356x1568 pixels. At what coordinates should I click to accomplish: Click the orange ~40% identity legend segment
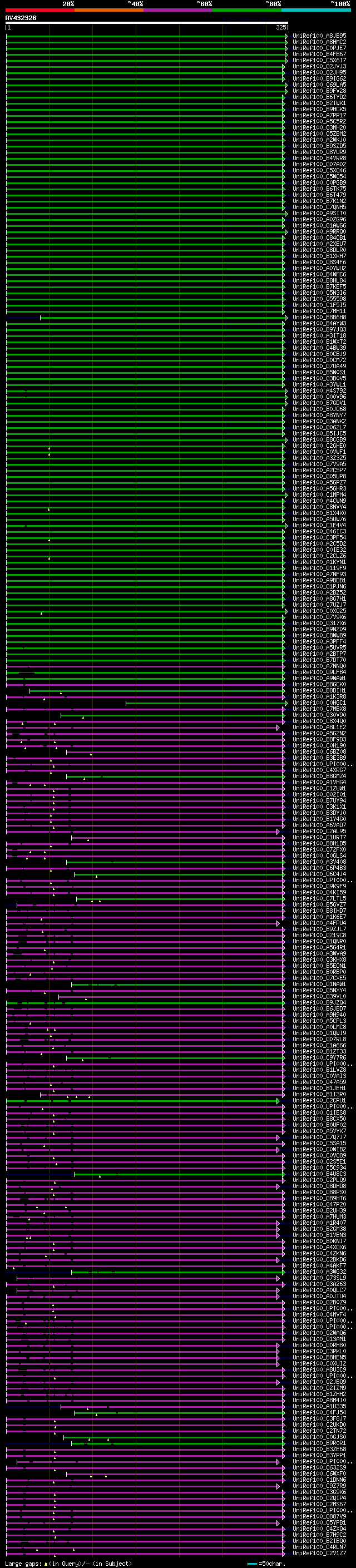click(x=109, y=10)
